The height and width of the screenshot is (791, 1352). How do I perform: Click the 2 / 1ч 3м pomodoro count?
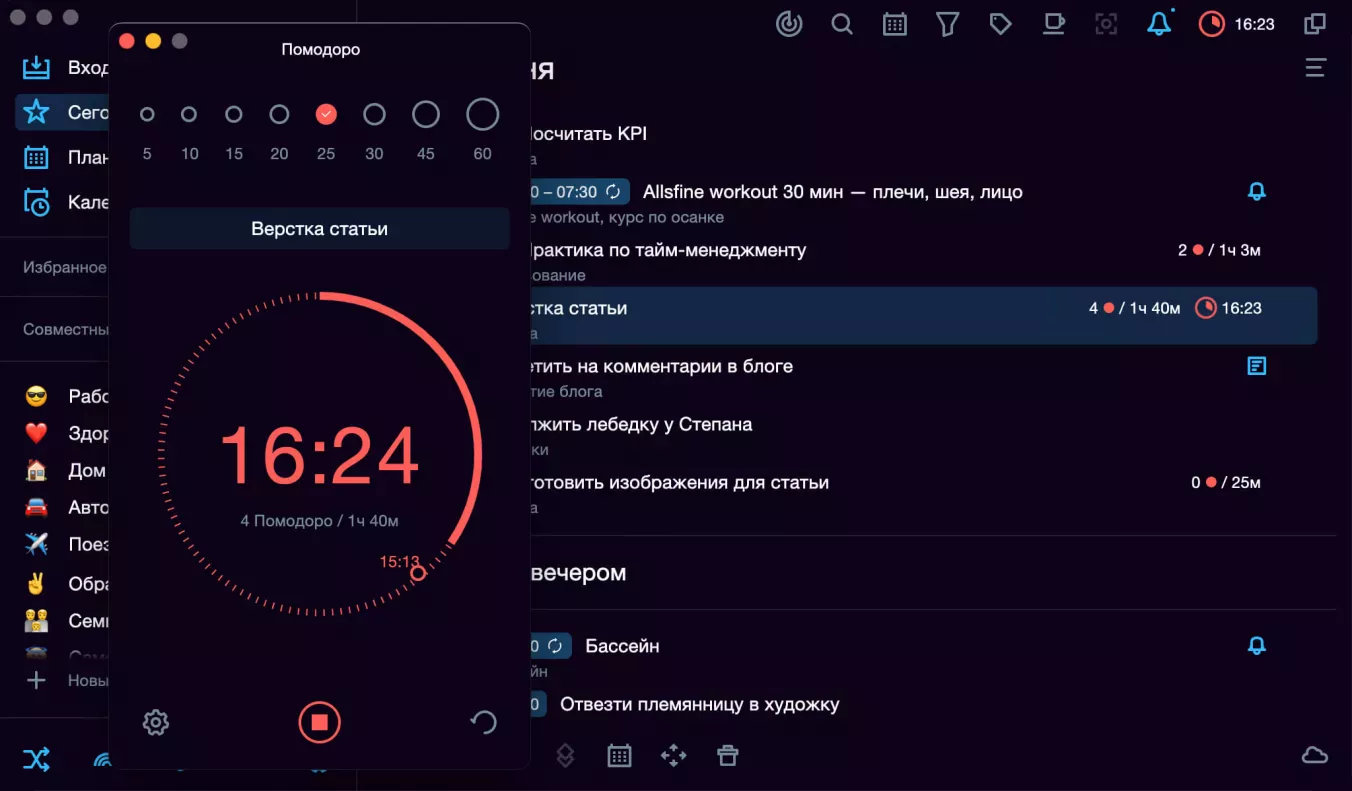(x=1219, y=250)
